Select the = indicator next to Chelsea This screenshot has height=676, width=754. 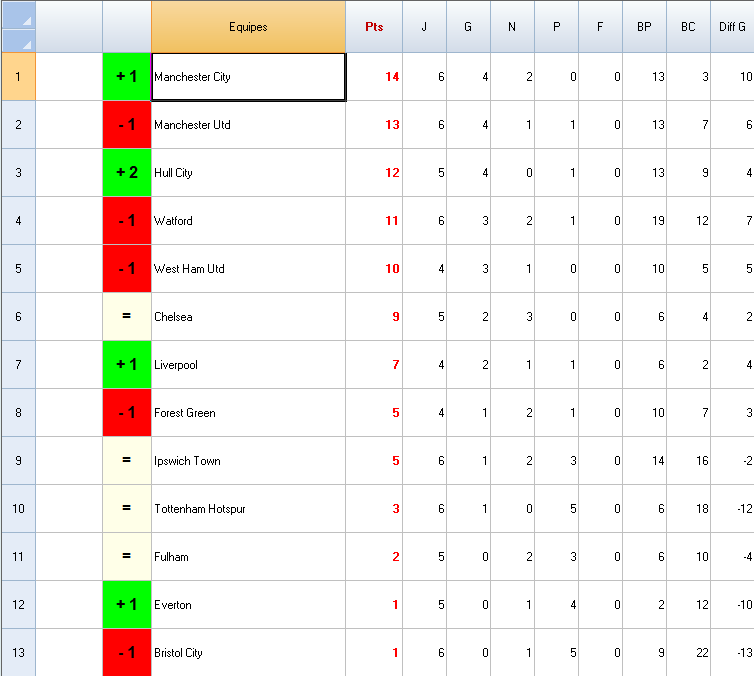(127, 317)
